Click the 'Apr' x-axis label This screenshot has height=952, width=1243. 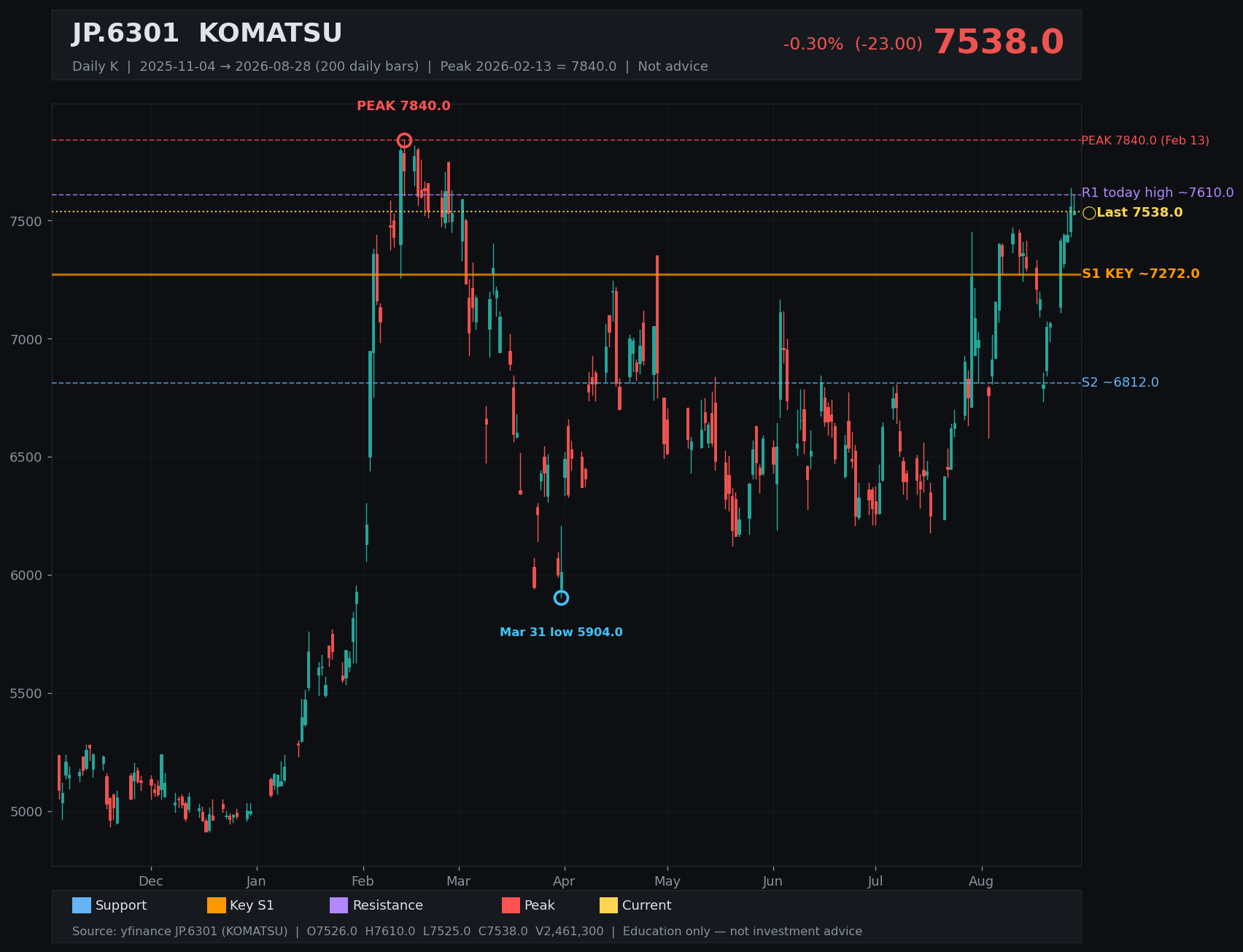[x=564, y=881]
